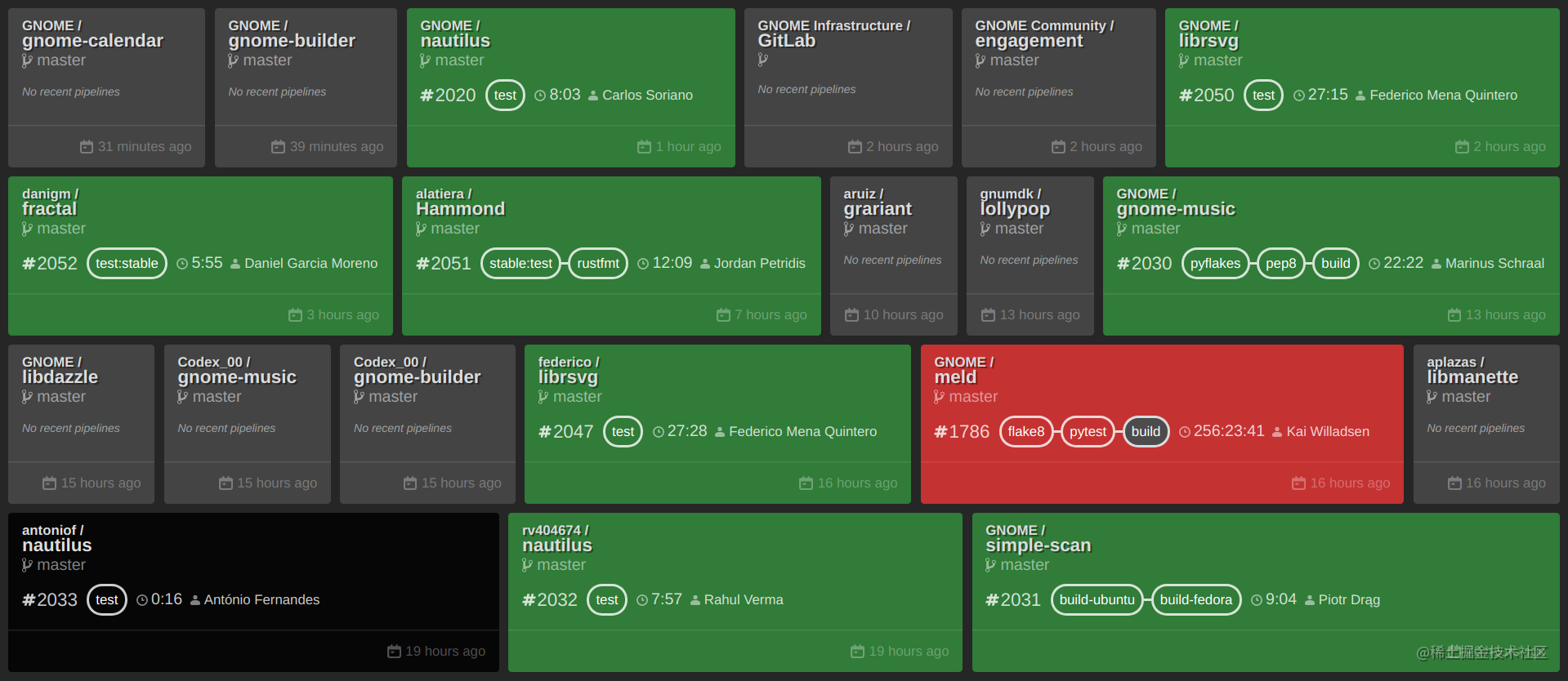The height and width of the screenshot is (681, 1568).
Task: Open the test:stable stage badge on fractal
Action: click(x=127, y=263)
